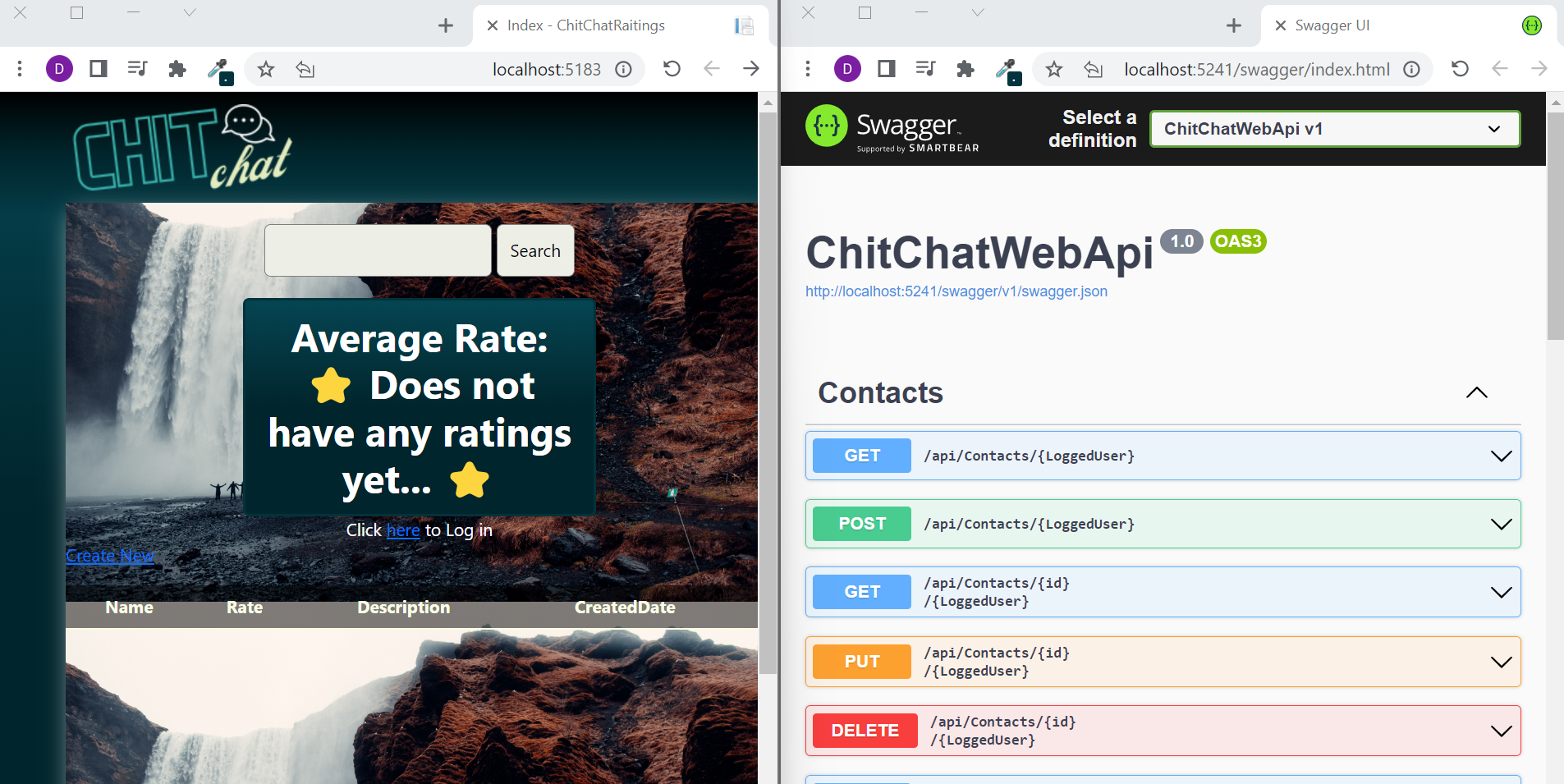Click the ChitChat logo

[x=182, y=147]
